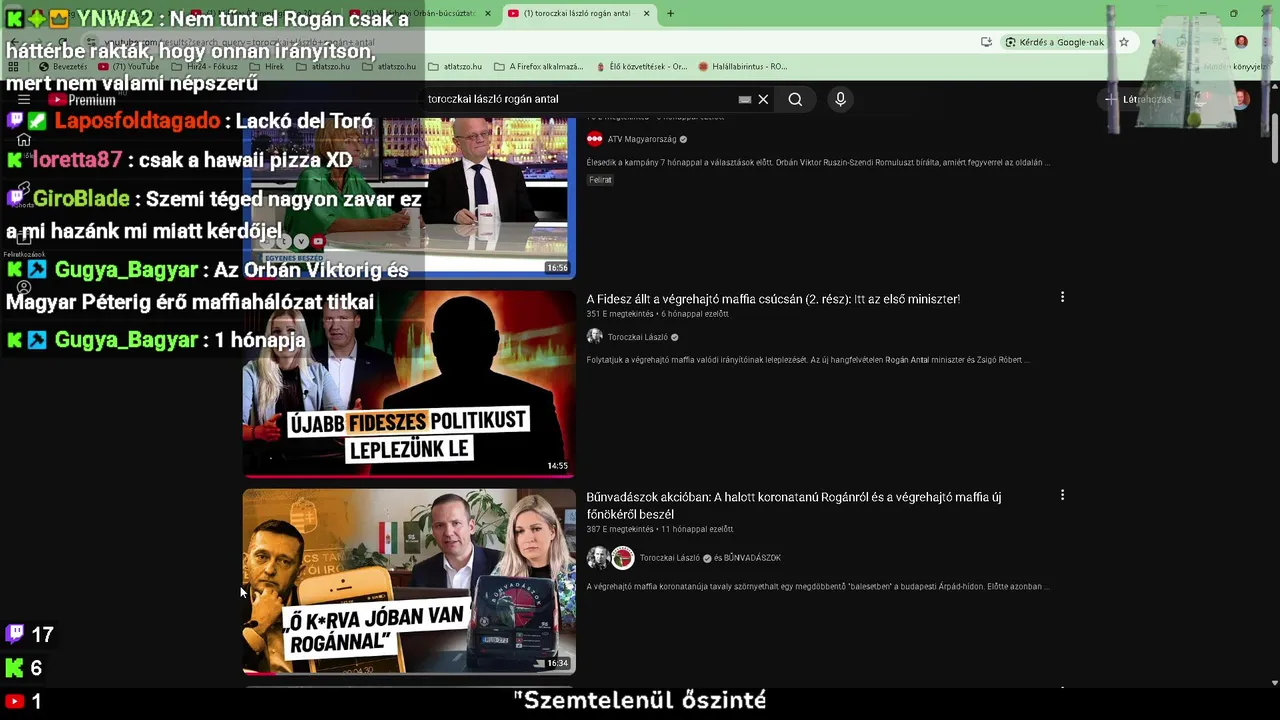Screen dimensions: 1280x720
Task: Close the 'toroczkai lászló rogán antal' tab
Action: point(646,13)
